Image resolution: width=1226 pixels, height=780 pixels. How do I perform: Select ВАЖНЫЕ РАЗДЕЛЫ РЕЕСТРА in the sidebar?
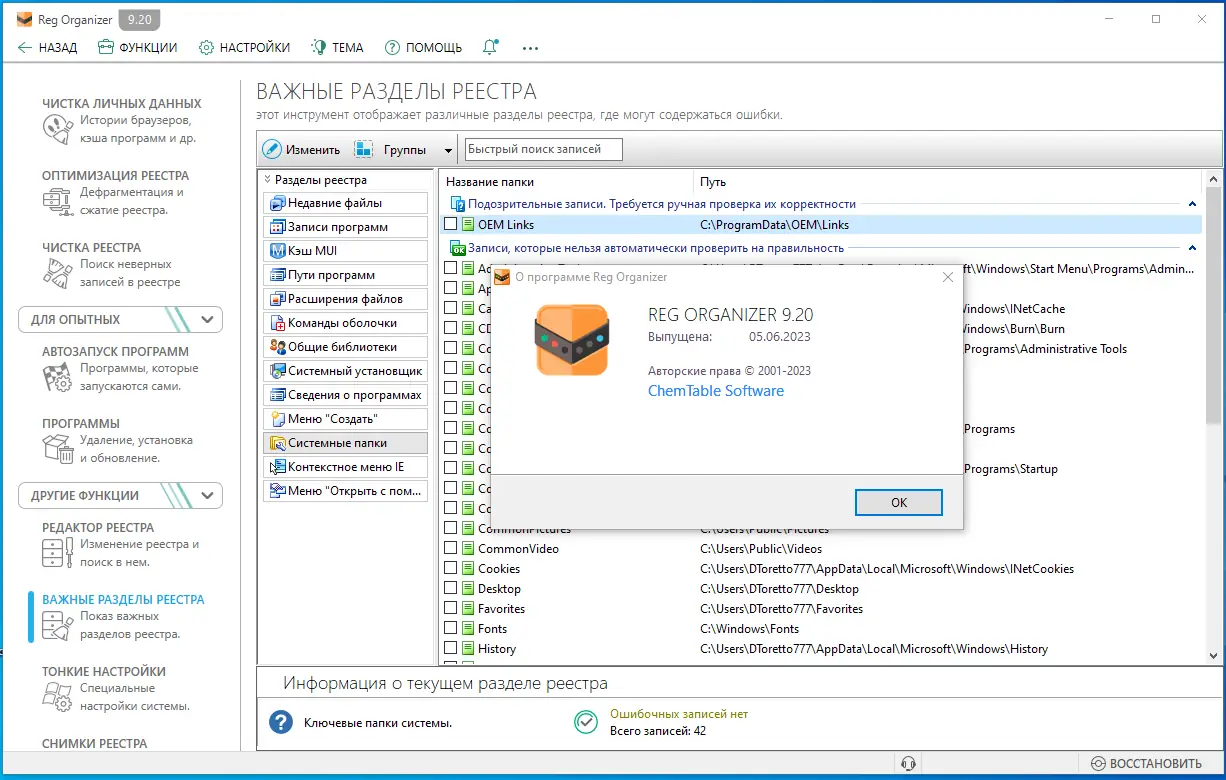[x=122, y=616]
